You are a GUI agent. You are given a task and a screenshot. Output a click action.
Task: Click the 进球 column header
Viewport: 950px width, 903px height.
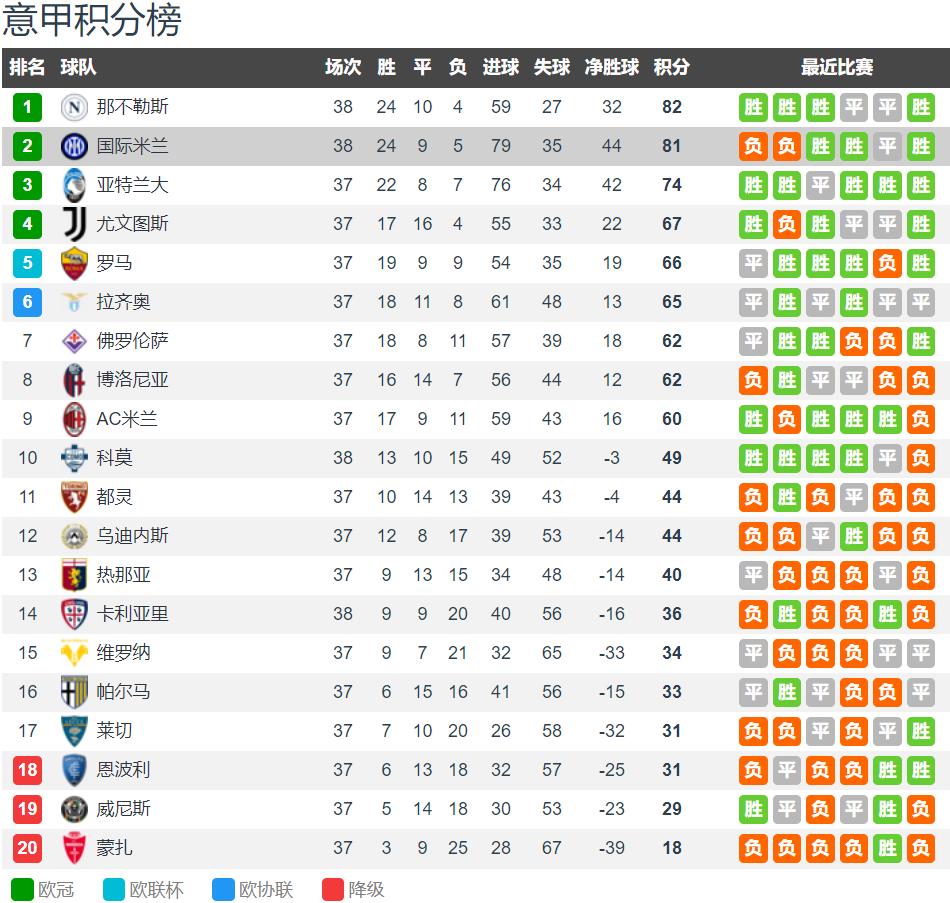click(500, 67)
